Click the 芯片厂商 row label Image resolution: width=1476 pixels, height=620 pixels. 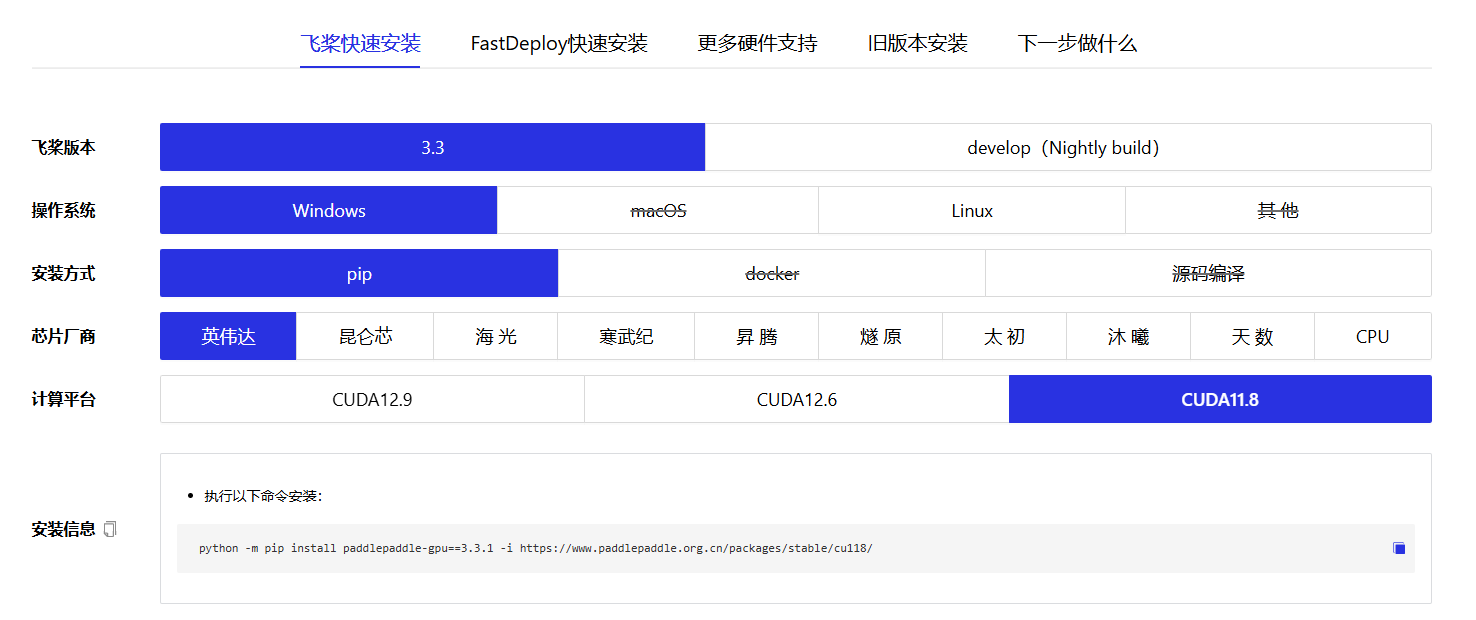(x=64, y=336)
